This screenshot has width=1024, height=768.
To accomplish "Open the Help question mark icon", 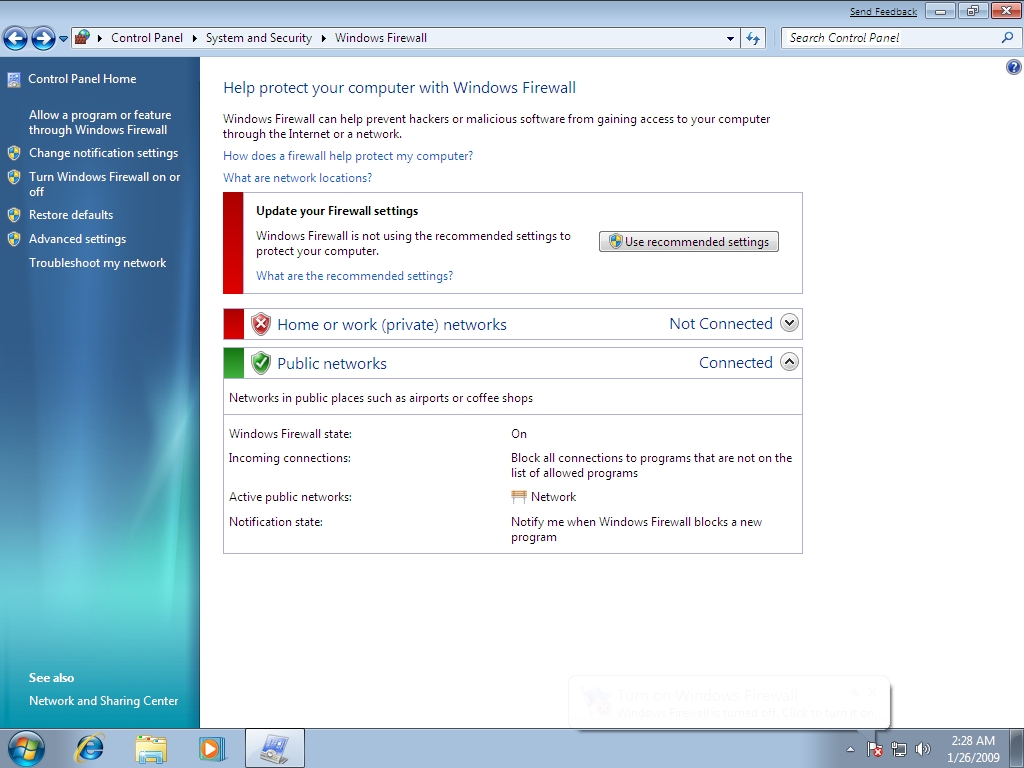I will point(1013,68).
